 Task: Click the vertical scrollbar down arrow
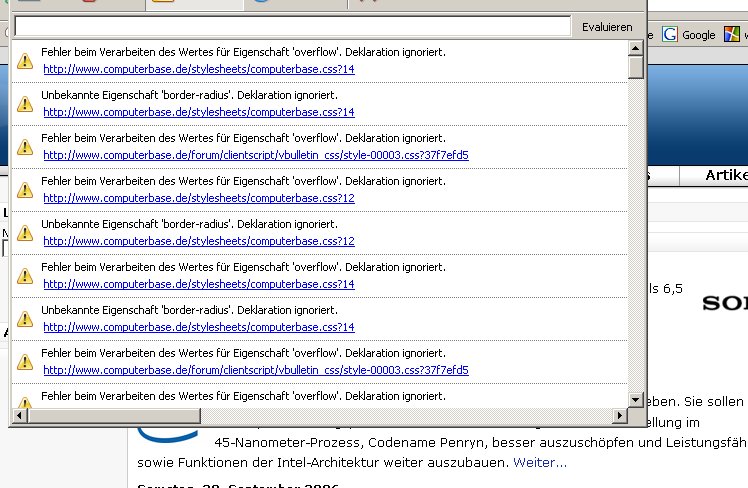tap(635, 400)
